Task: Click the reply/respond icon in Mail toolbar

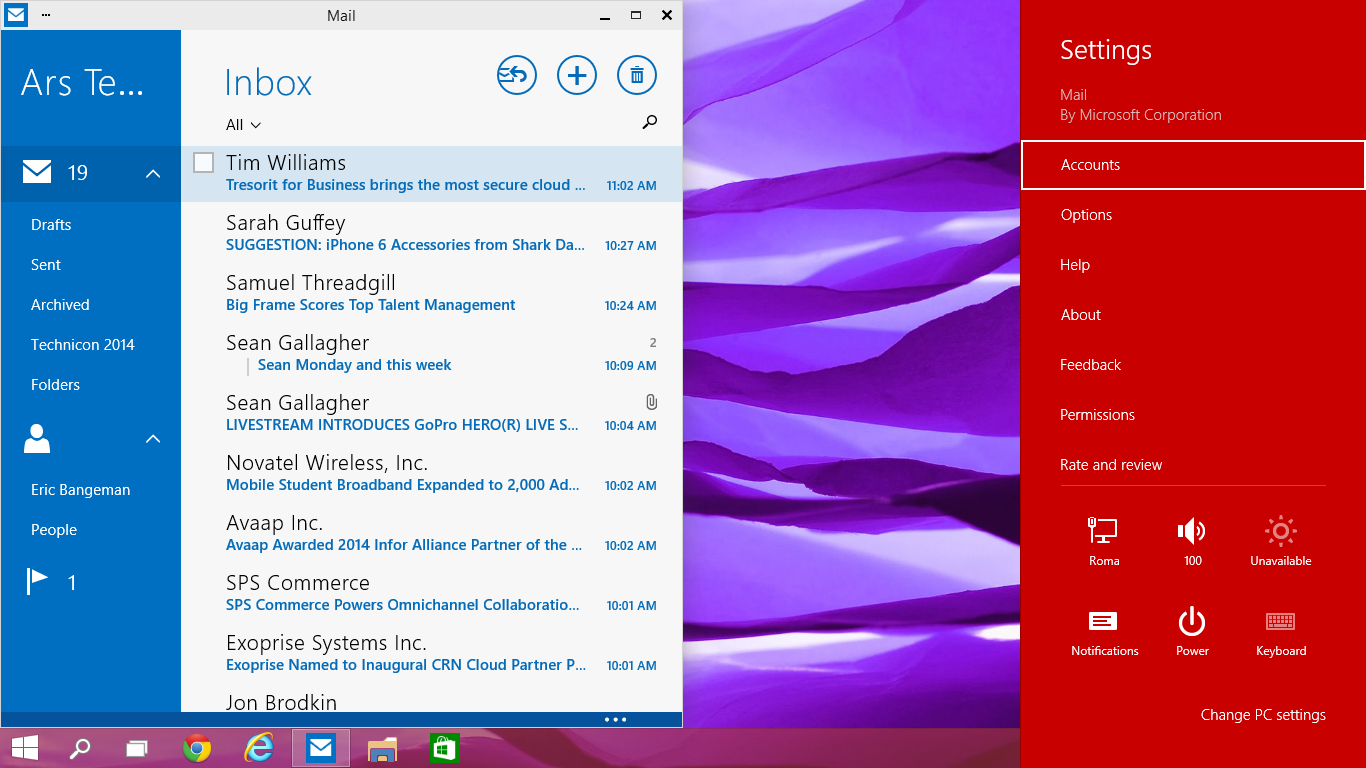Action: pos(517,75)
